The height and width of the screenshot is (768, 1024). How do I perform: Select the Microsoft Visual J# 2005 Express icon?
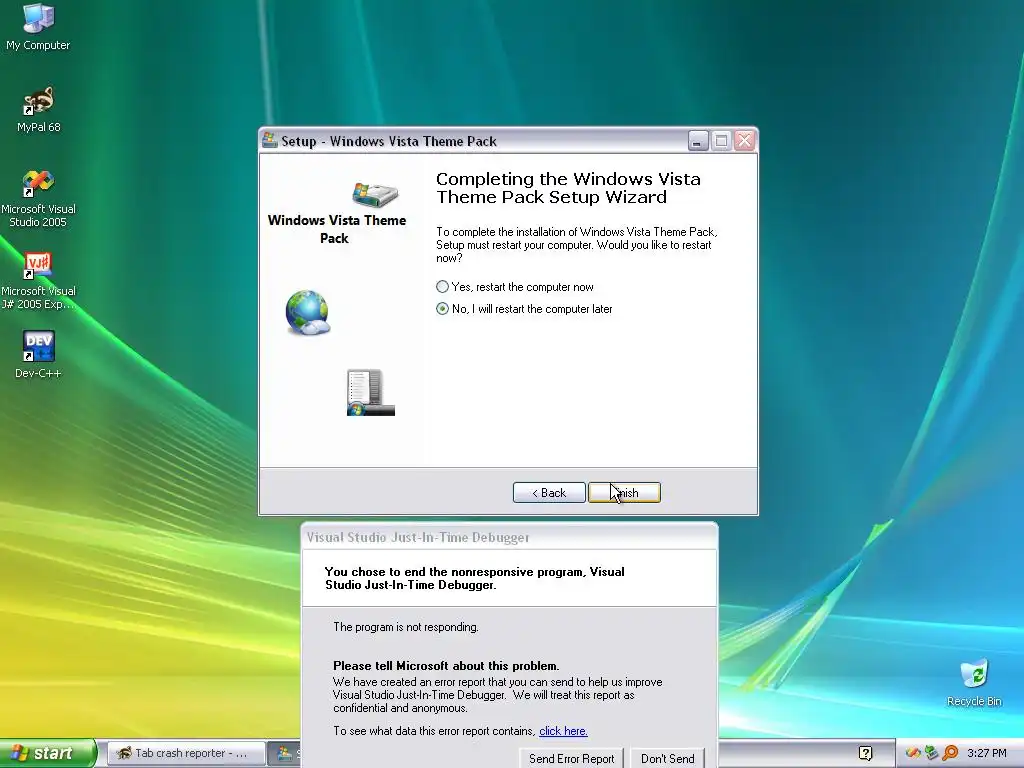tap(38, 280)
